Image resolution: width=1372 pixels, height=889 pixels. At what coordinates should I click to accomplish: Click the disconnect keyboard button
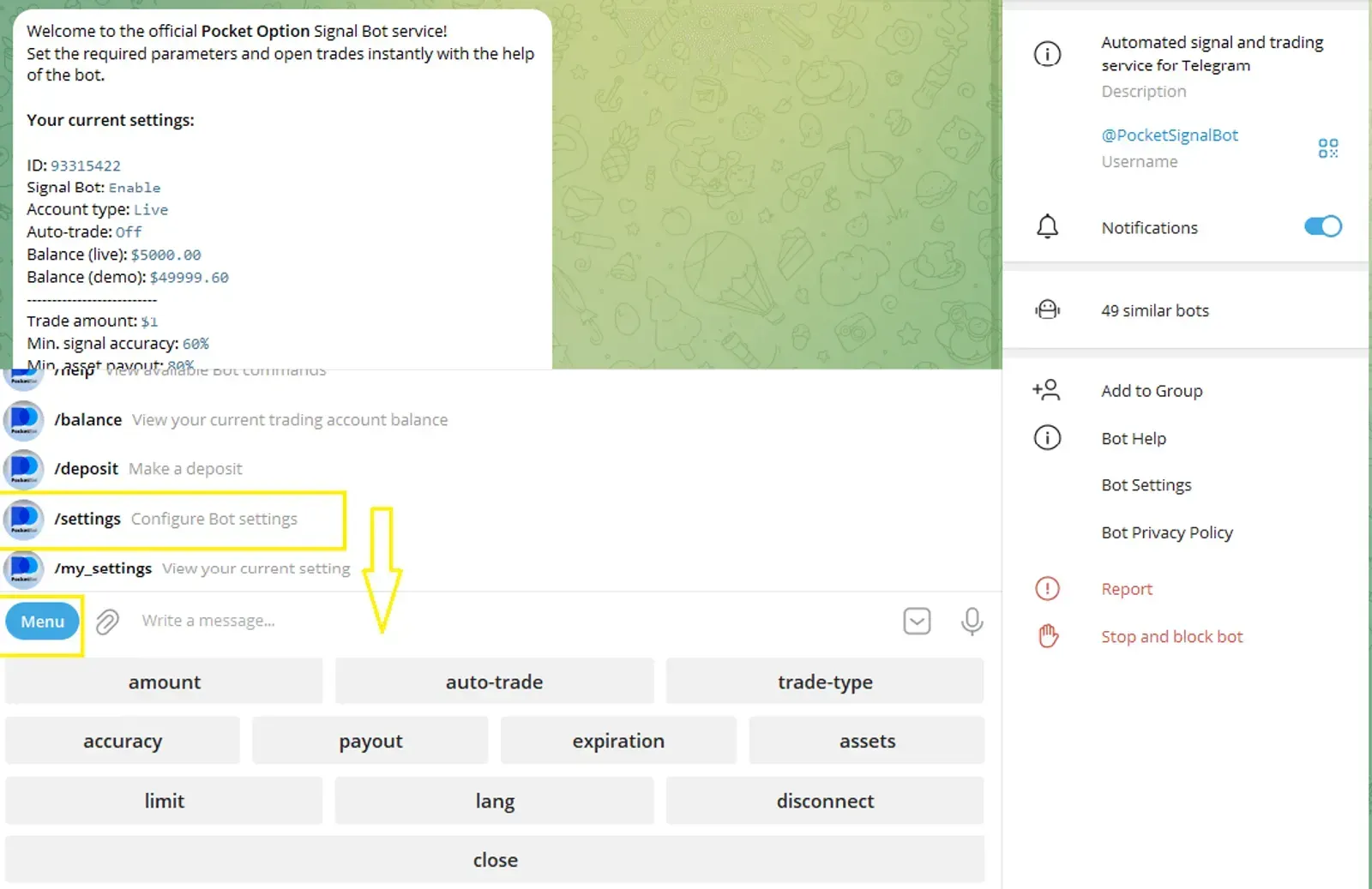pyautogui.click(x=825, y=801)
